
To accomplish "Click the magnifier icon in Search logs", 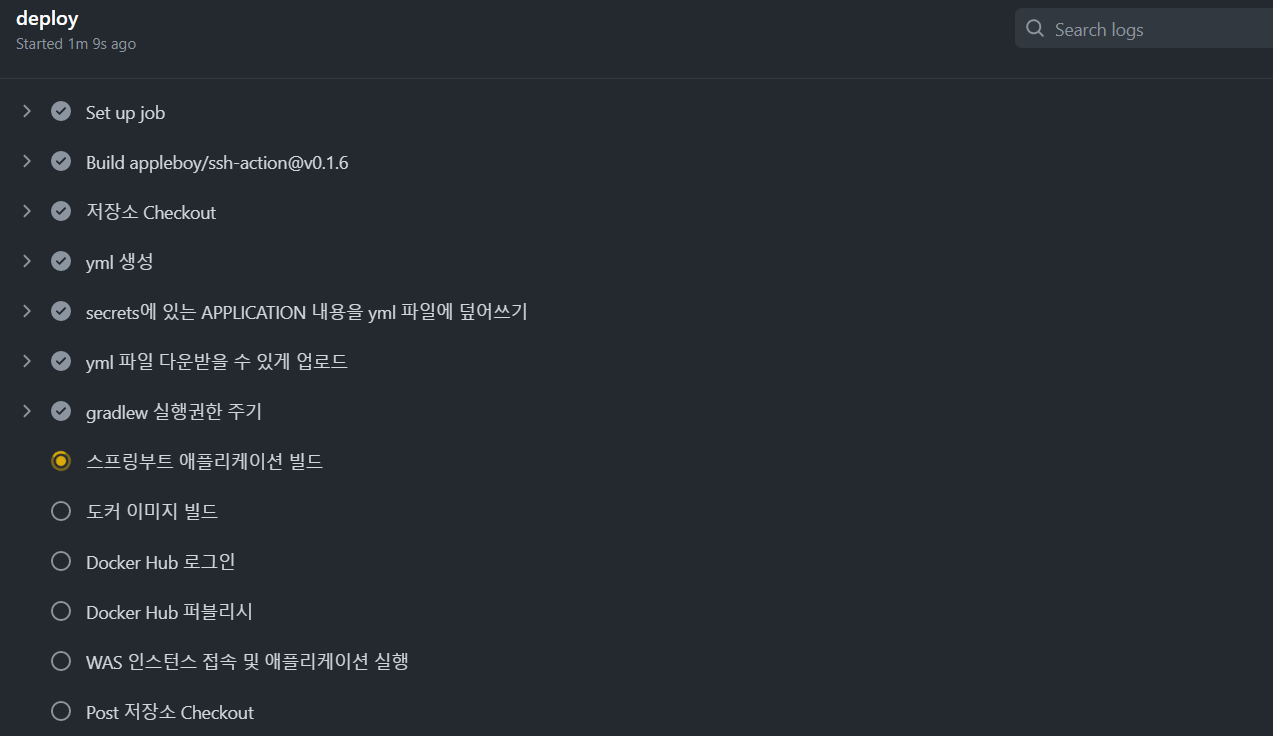I will click(x=1035, y=28).
